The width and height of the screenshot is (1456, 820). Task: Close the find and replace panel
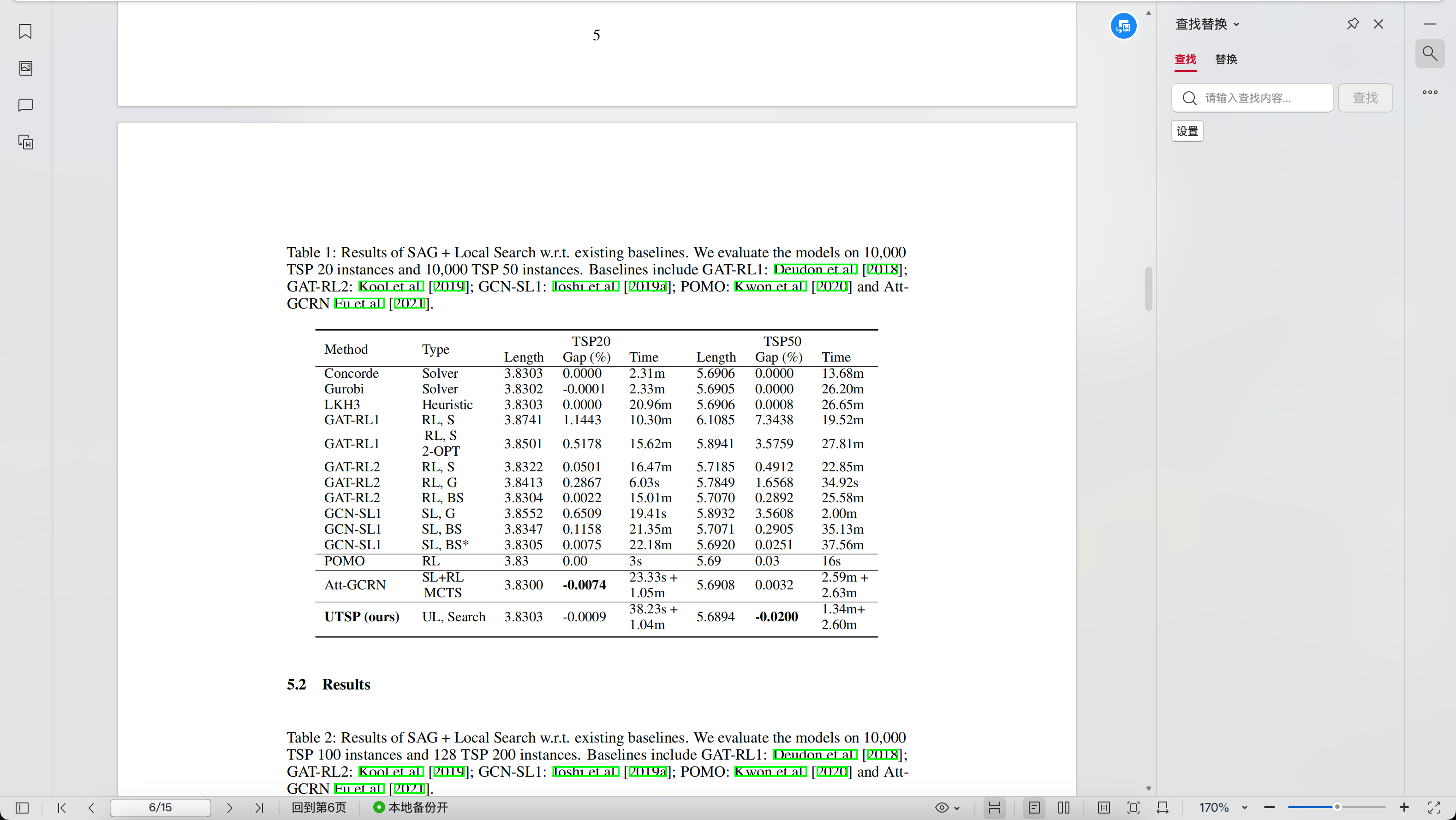1378,24
